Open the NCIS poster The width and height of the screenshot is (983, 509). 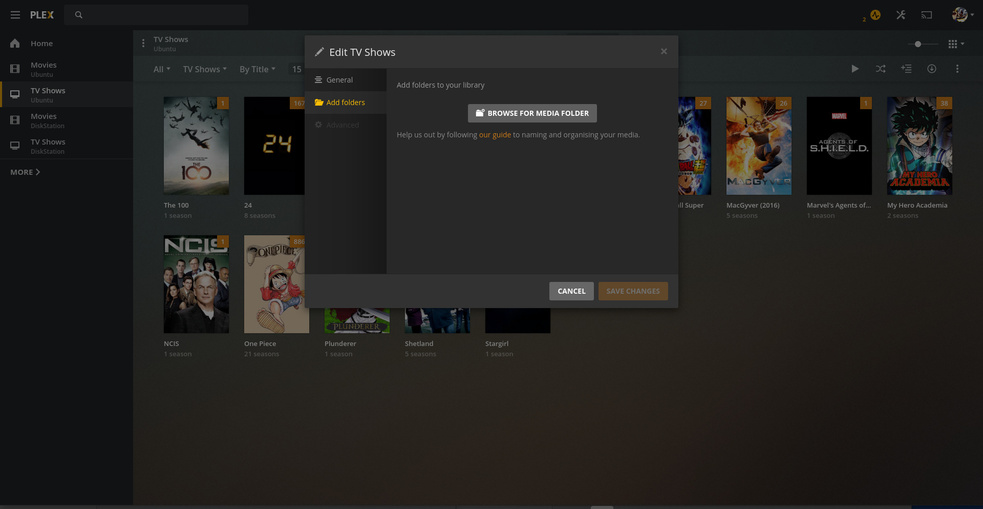click(x=196, y=284)
